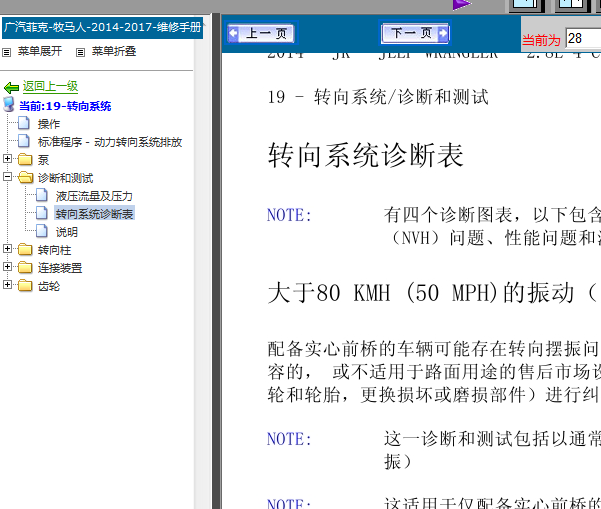601x509 pixels.
Task: Open the 说明 document
Action: coord(67,232)
